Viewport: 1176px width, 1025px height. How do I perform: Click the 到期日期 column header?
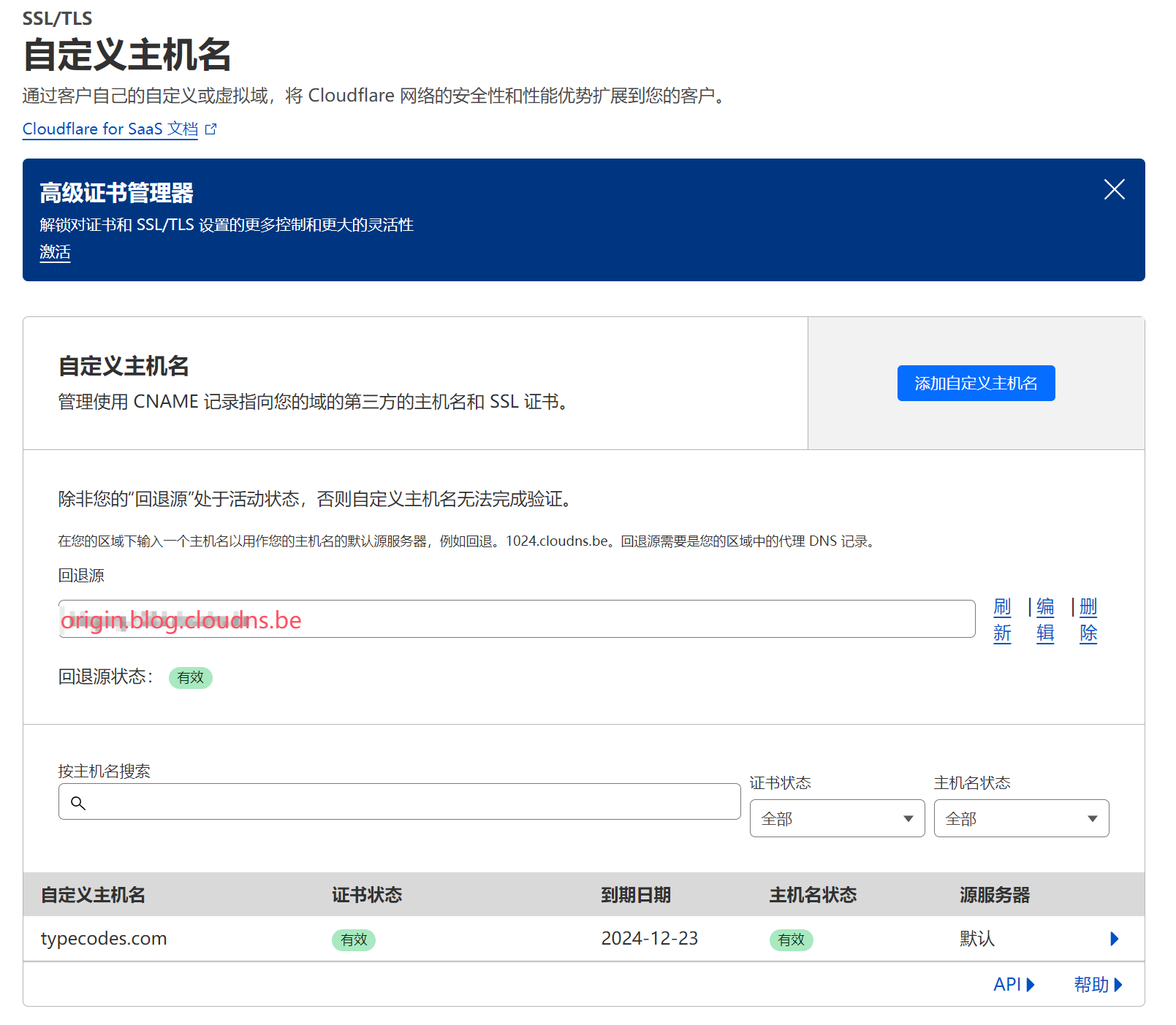[636, 894]
